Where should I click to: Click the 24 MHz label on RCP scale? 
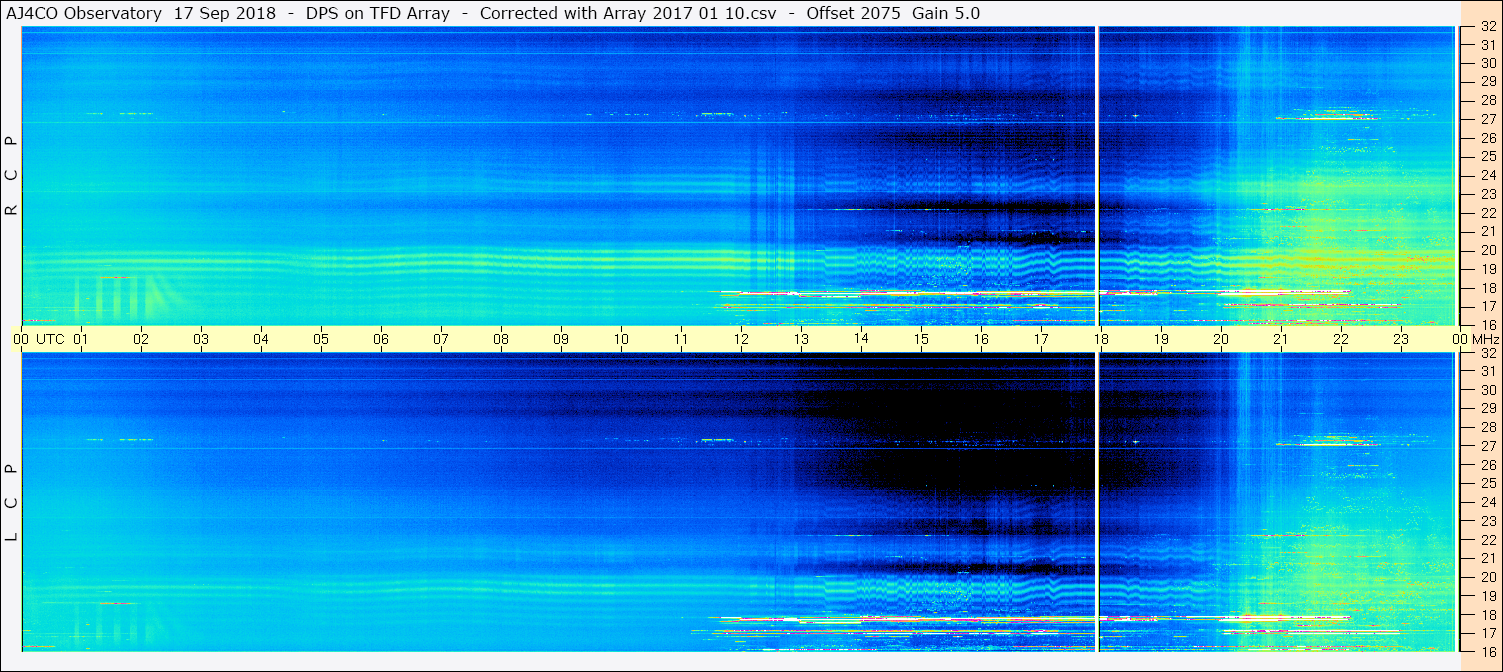pos(1488,175)
